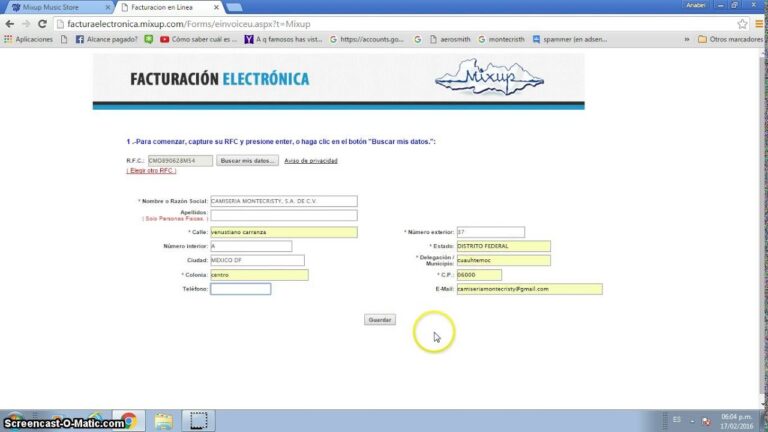
Task: Open the spammer (en adsen bookmark
Action: 570,39
